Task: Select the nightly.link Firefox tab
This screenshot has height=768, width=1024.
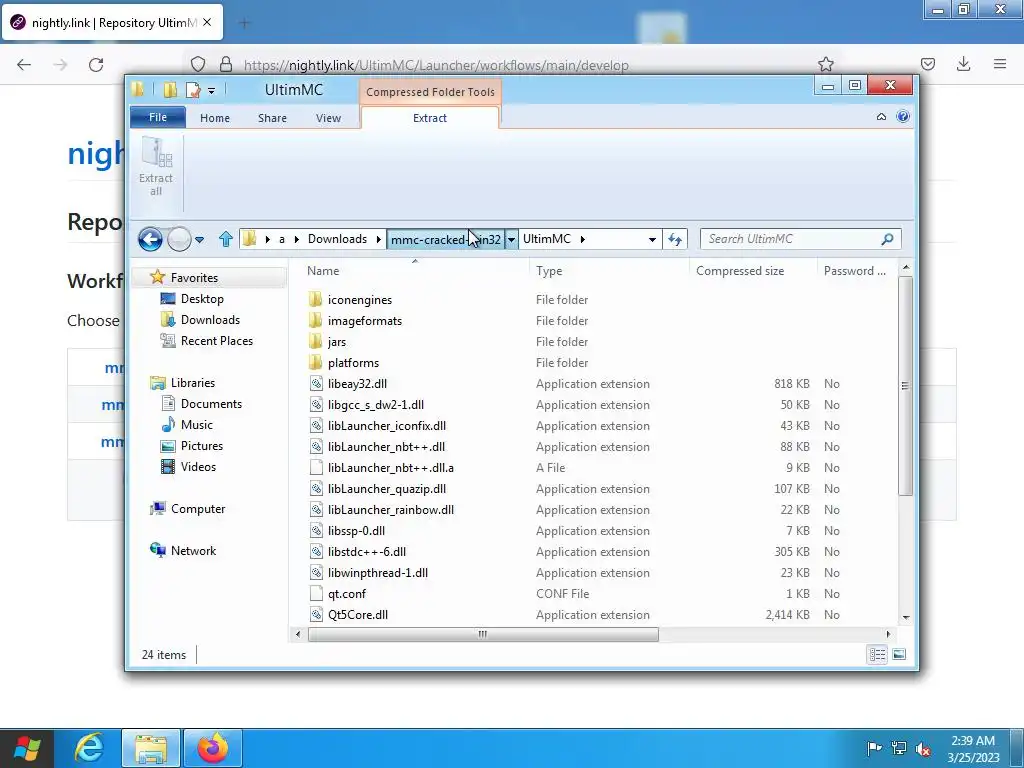Action: tap(112, 23)
